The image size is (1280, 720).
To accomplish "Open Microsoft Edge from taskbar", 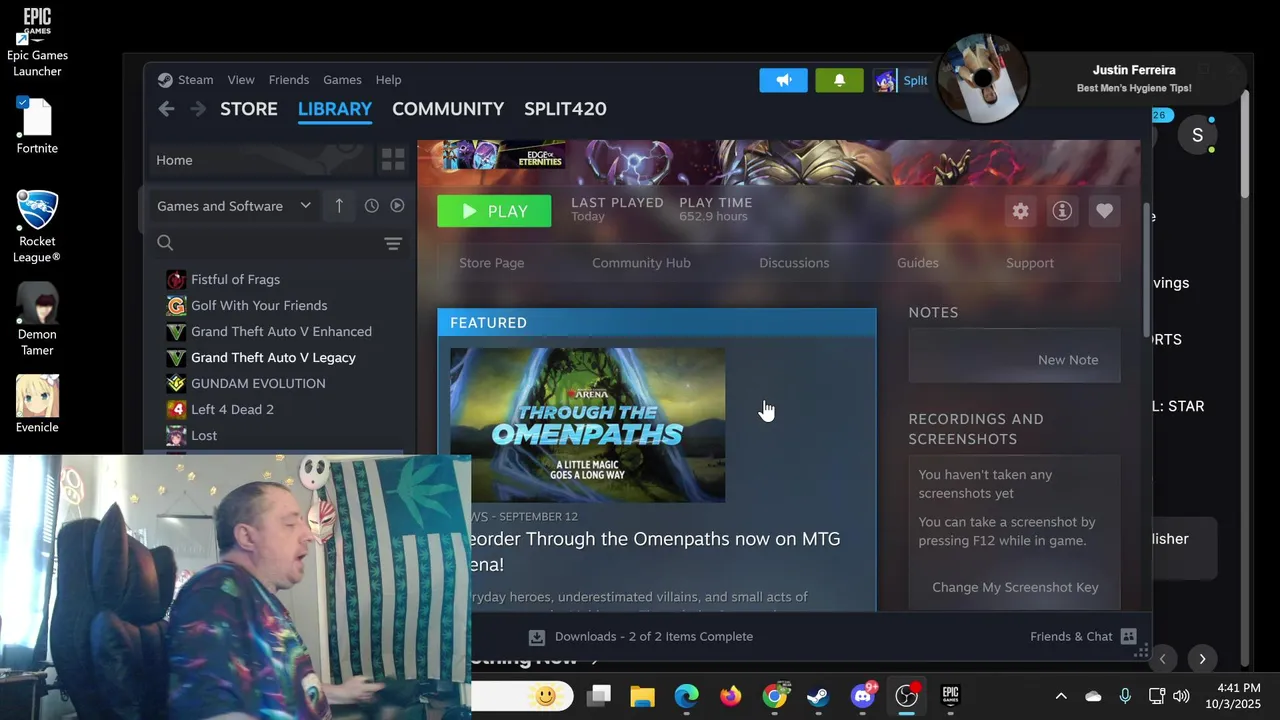I will 686,695.
